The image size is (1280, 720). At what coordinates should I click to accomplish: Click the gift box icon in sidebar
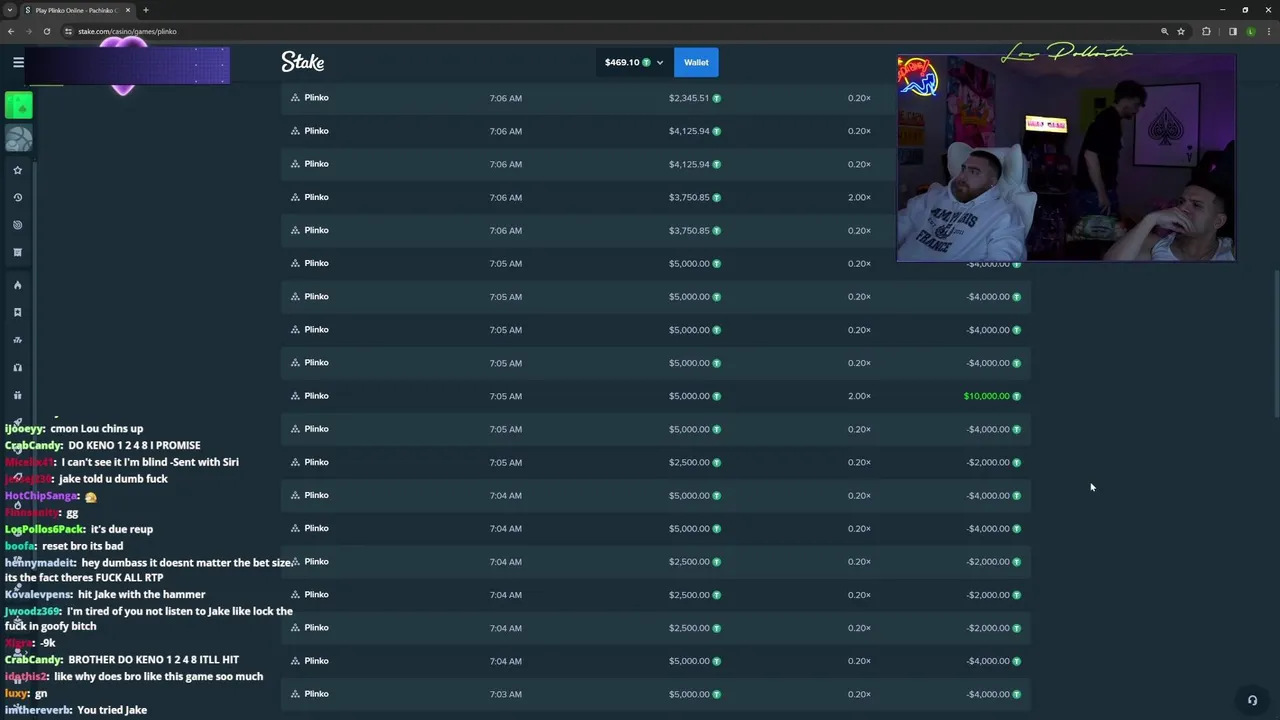click(17, 395)
